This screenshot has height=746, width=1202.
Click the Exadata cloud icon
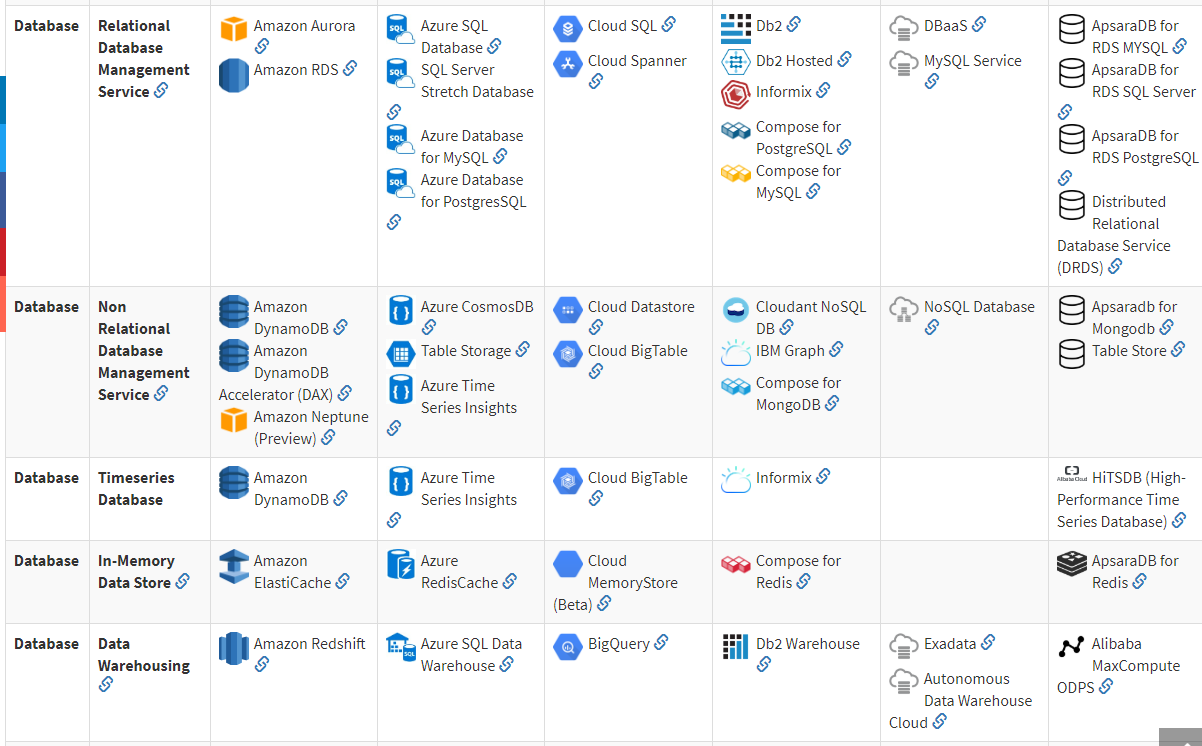click(x=904, y=645)
